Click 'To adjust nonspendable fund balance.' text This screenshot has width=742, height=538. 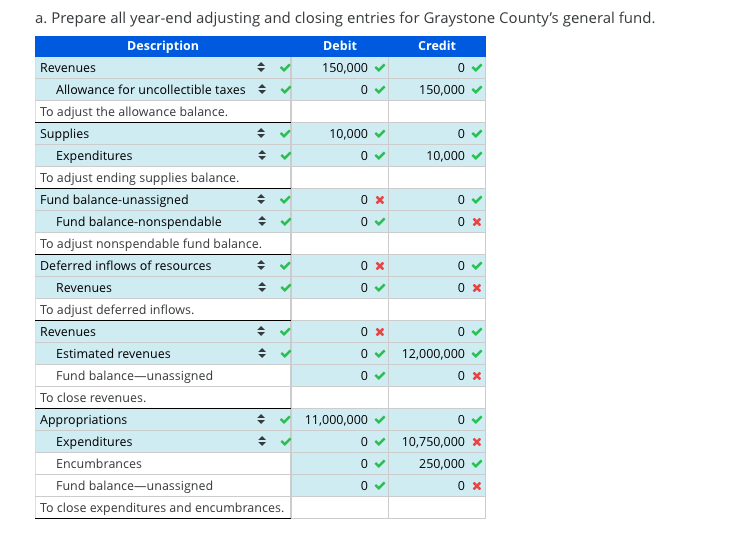[151, 244]
